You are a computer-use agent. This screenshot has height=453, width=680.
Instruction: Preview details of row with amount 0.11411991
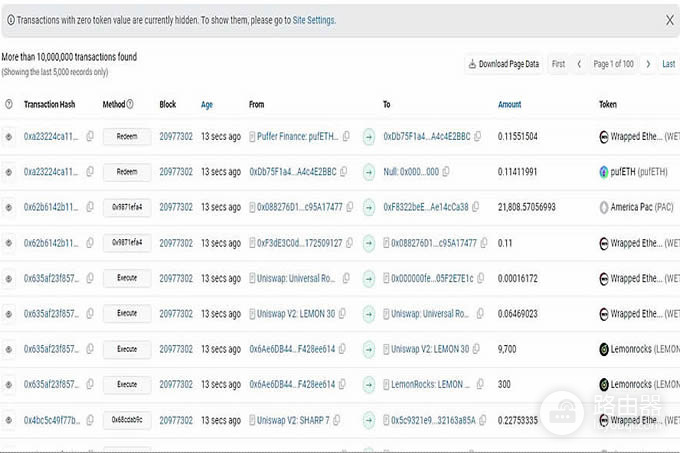point(9,172)
